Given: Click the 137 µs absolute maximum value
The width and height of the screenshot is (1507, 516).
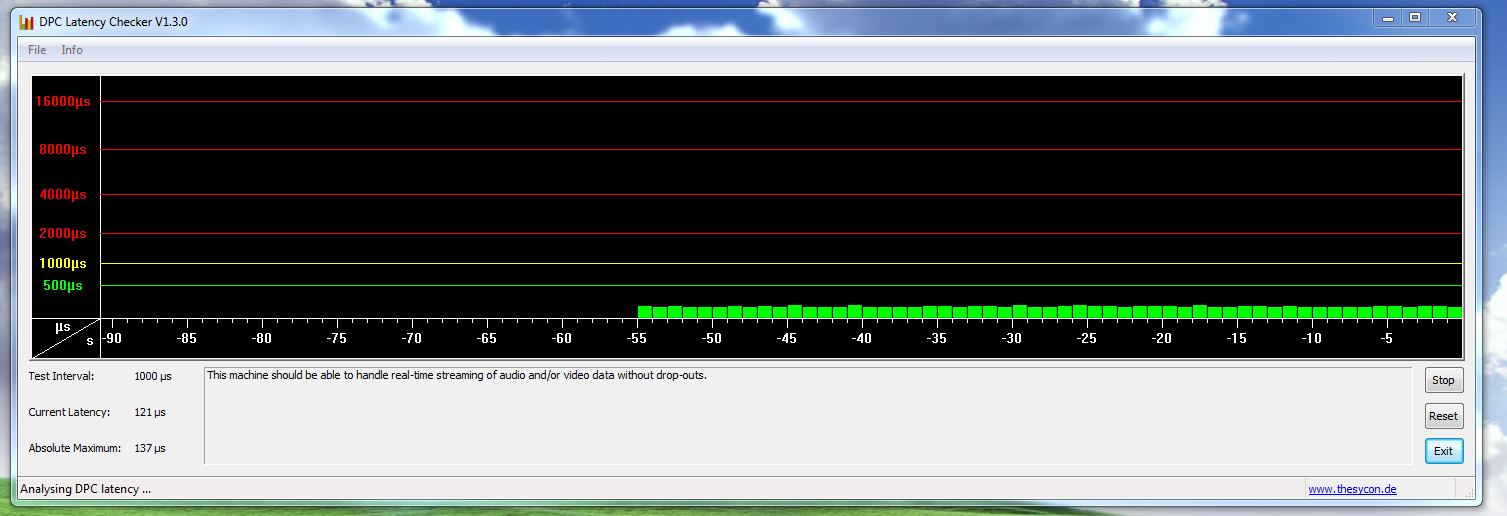Looking at the screenshot, I should [x=149, y=448].
